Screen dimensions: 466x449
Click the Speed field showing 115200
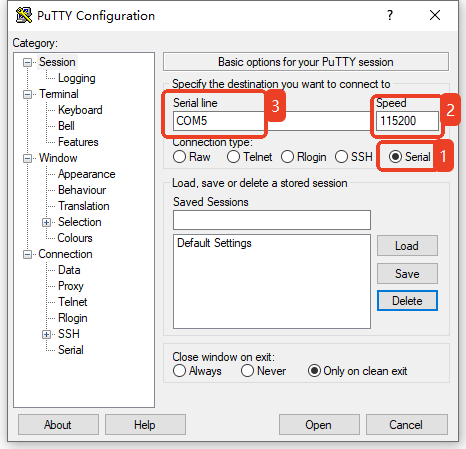click(x=407, y=121)
